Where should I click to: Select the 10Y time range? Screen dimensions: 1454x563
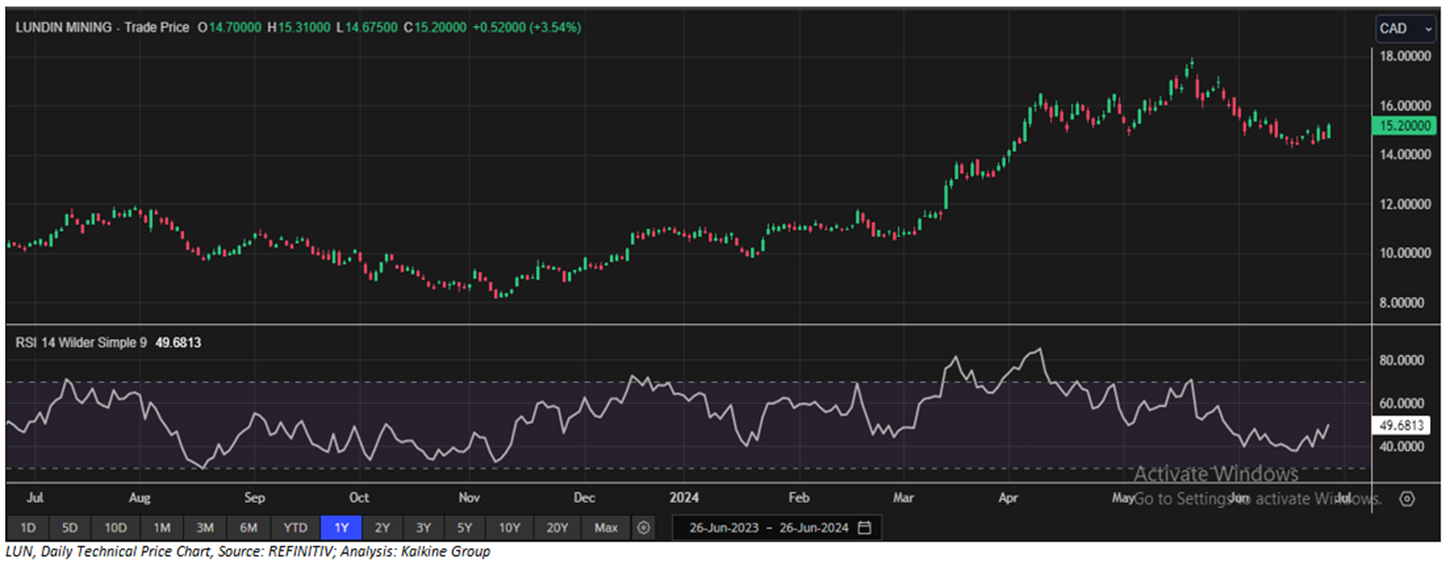(x=510, y=527)
